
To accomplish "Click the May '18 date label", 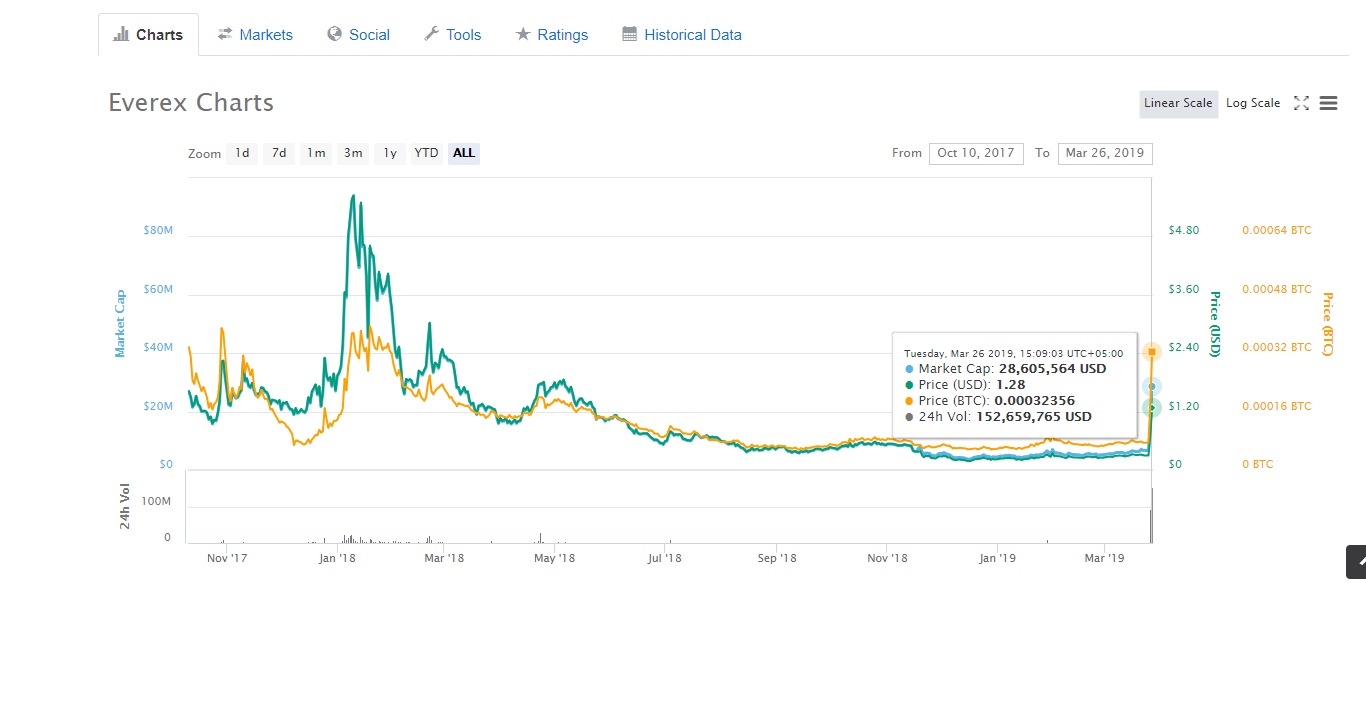I will 554,558.
